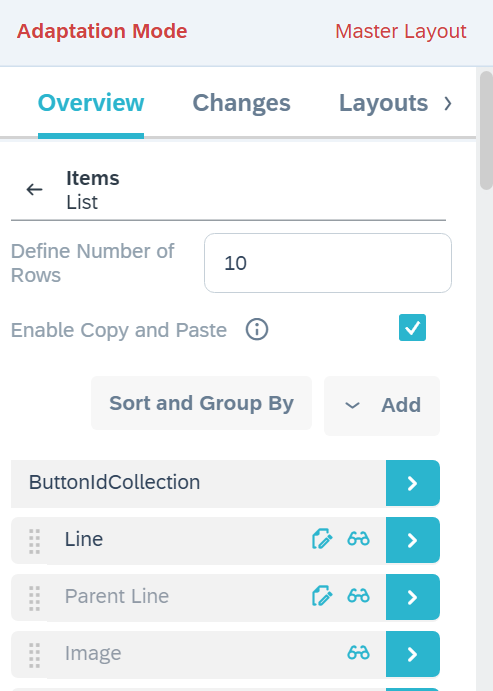493x691 pixels.
Task: Click the back arrow next to Items
Action: (34, 190)
